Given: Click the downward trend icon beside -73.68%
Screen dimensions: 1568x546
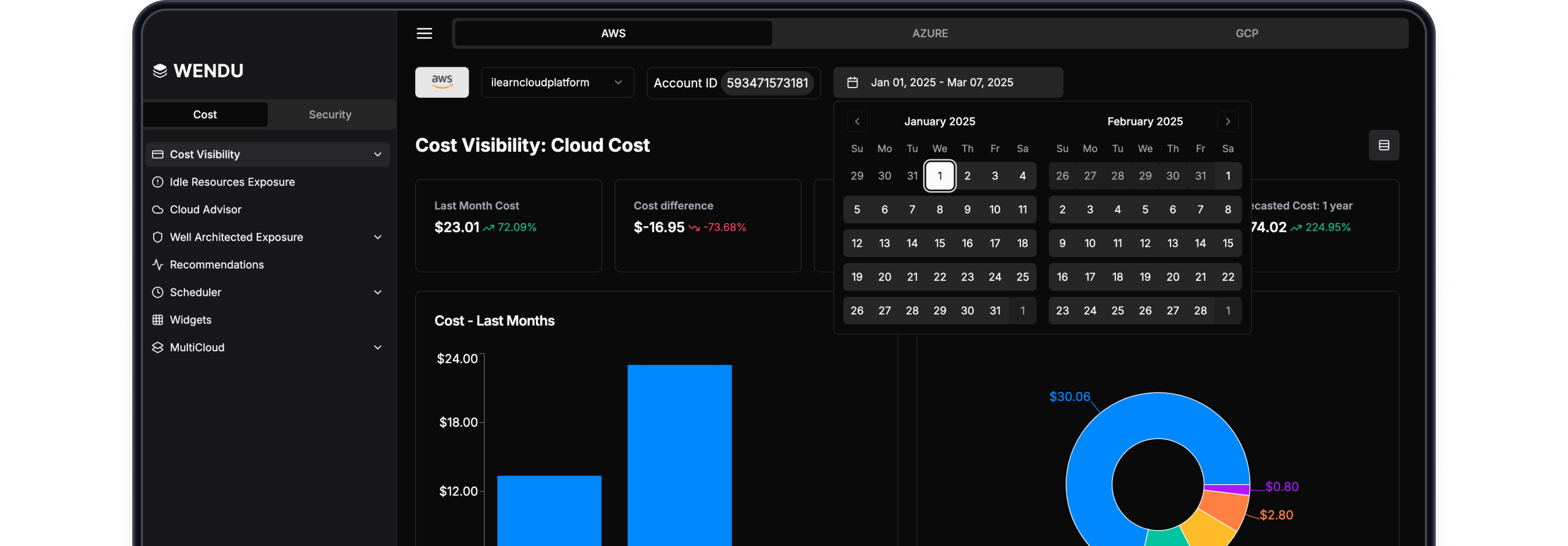Looking at the screenshot, I should point(693,228).
